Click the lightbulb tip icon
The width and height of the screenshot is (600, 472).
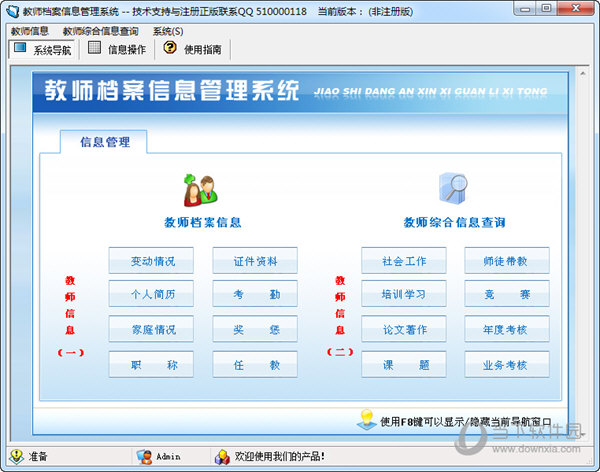click(367, 420)
